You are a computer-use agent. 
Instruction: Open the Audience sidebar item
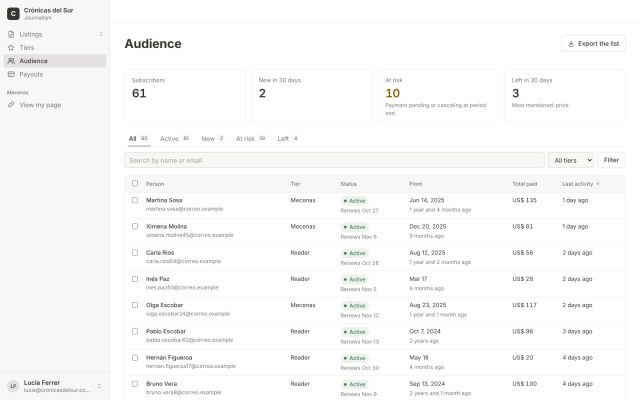click(55, 61)
